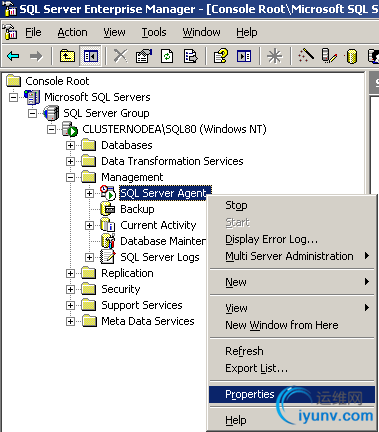This screenshot has height=432, width=379.
Task: Open the View submenu in context menu
Action: coord(291,308)
